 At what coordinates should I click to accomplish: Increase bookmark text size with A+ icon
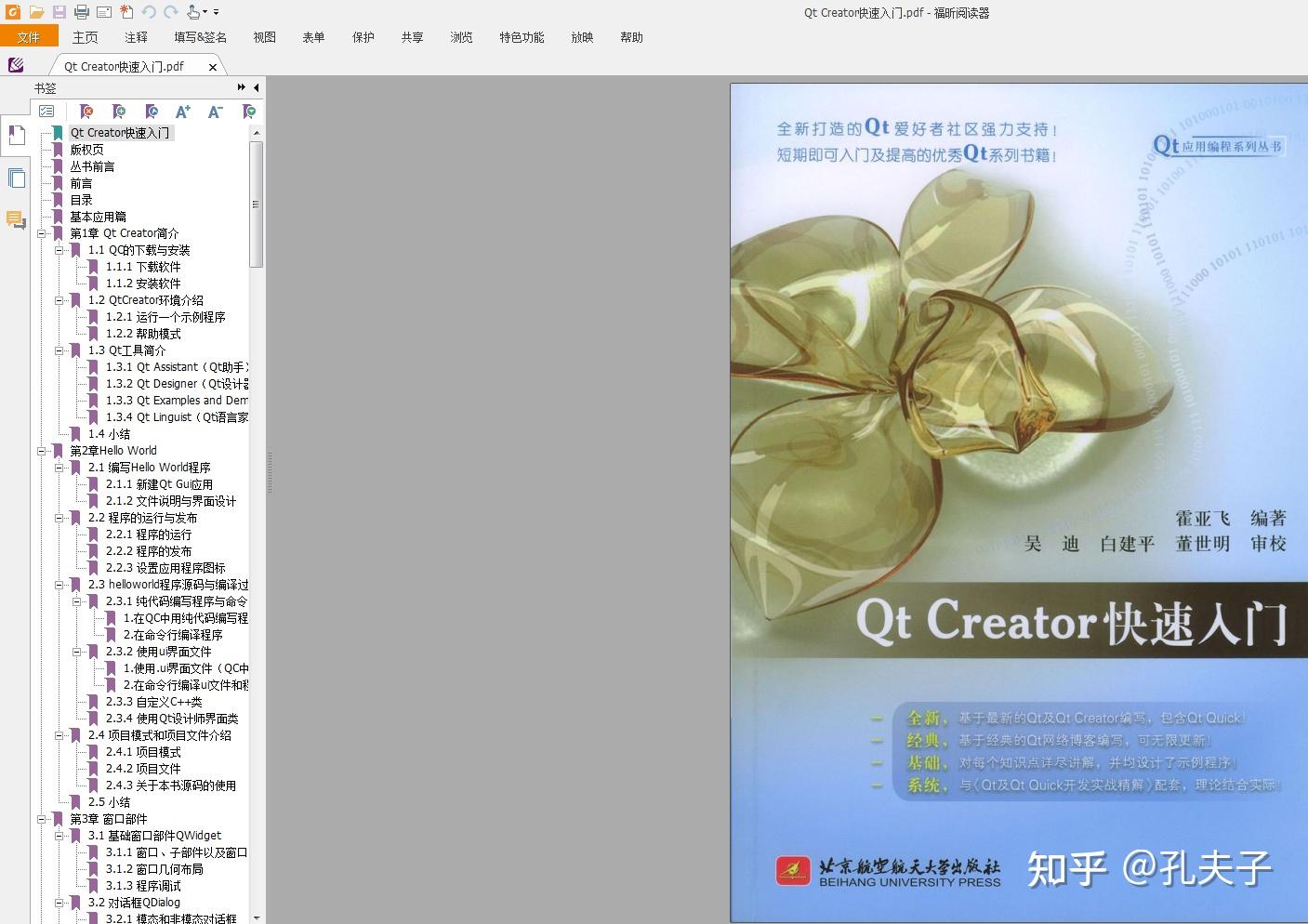point(183,112)
